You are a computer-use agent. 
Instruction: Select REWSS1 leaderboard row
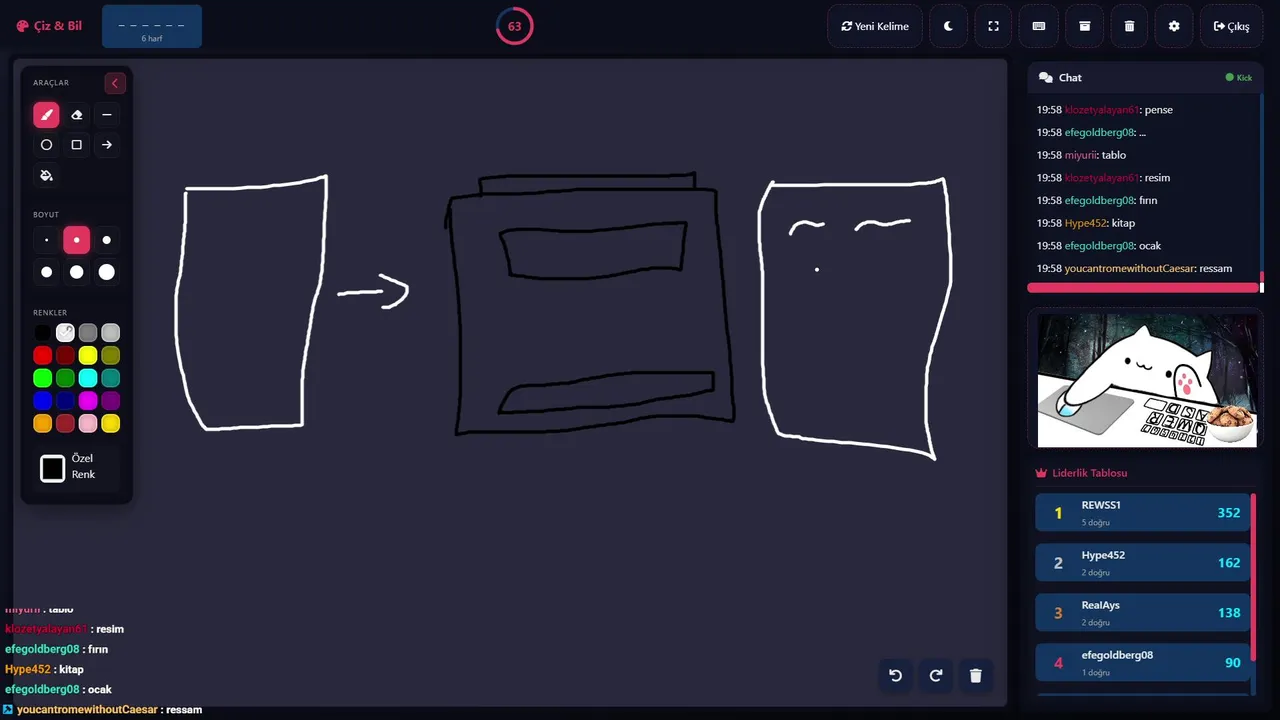point(1143,513)
